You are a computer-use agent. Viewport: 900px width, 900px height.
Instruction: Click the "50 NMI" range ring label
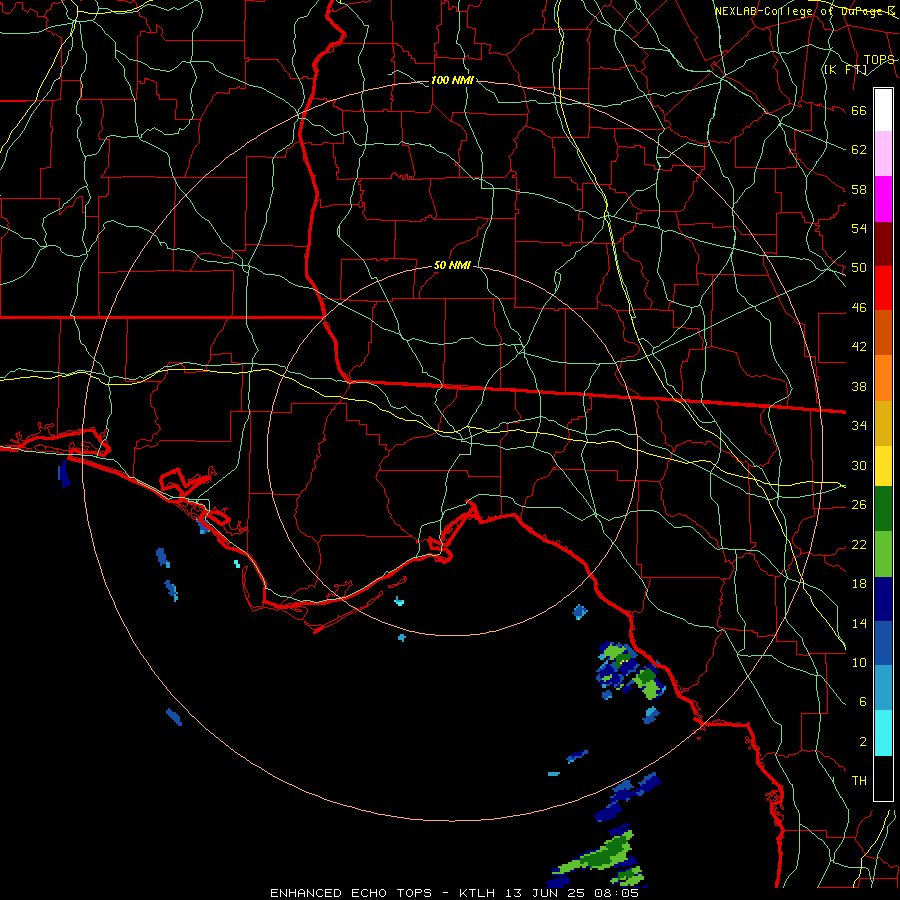pyautogui.click(x=452, y=265)
